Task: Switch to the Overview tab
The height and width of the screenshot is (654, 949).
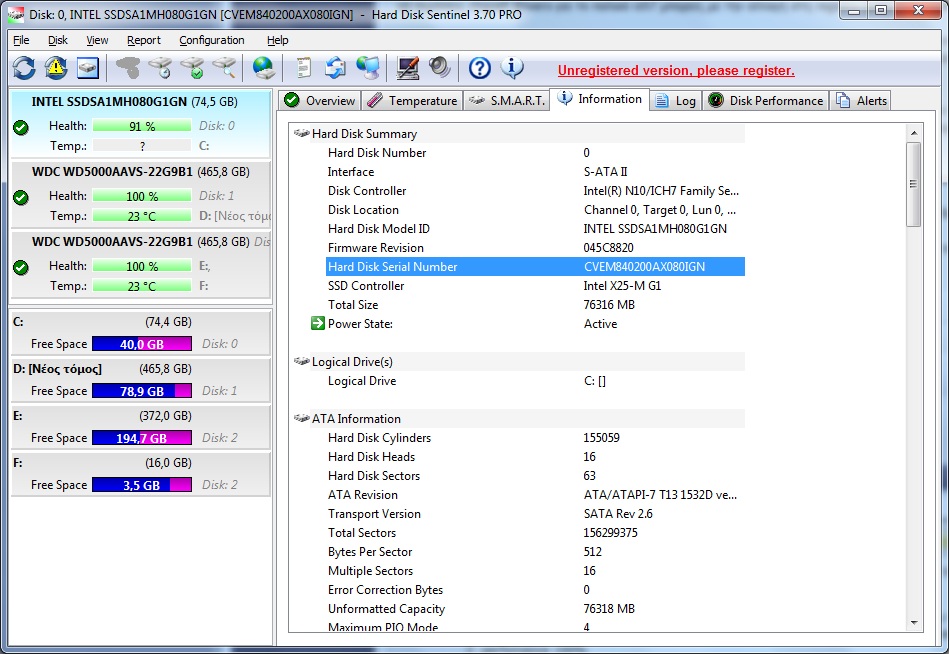Action: [x=320, y=100]
